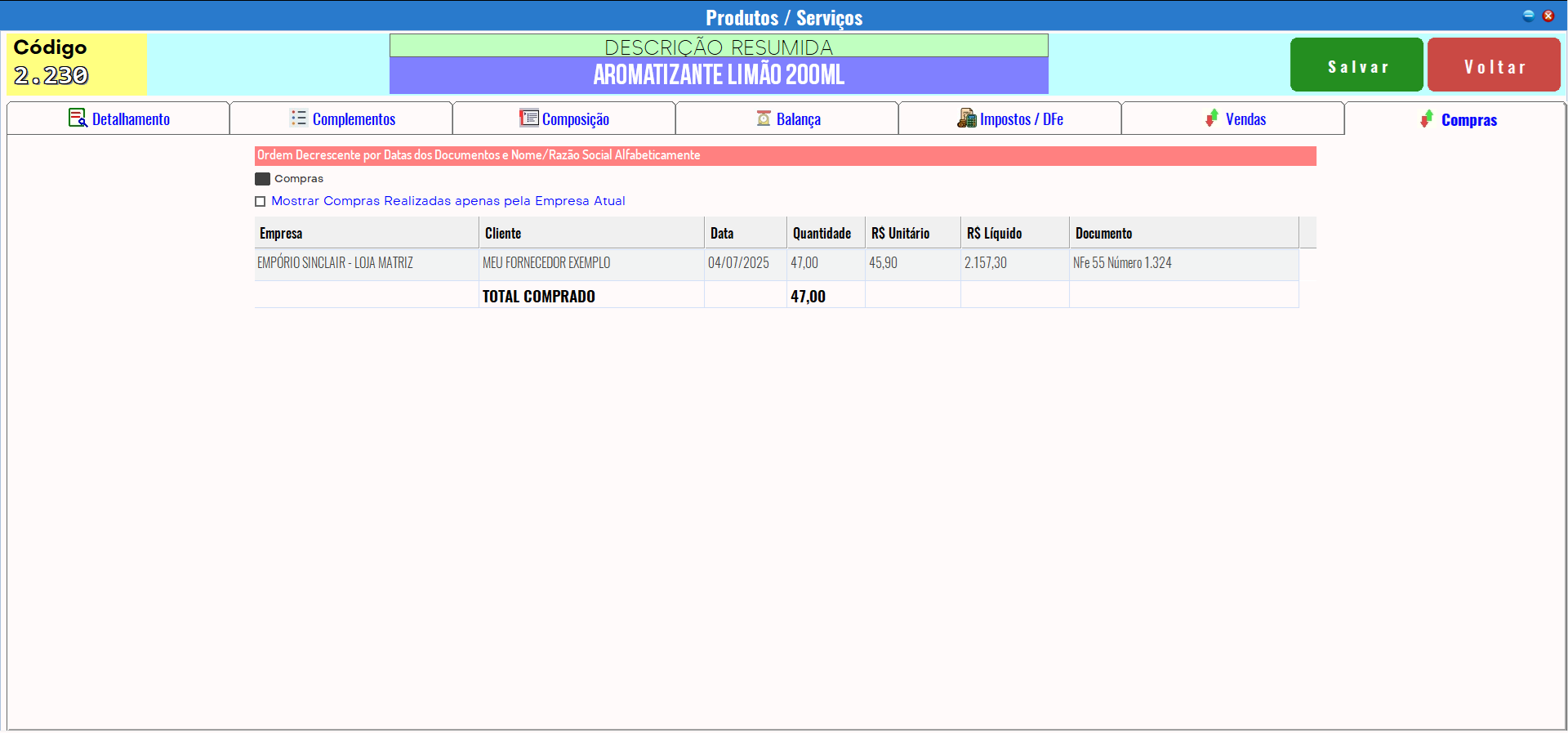Switch to the Complementos tab

(341, 118)
